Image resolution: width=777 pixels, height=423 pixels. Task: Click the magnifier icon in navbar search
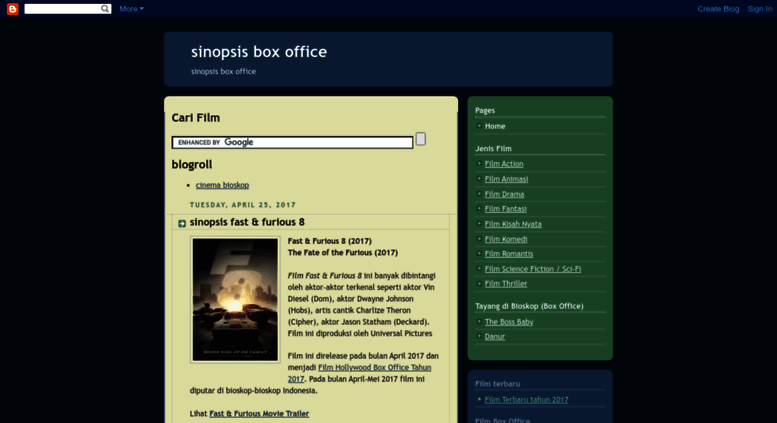105,9
